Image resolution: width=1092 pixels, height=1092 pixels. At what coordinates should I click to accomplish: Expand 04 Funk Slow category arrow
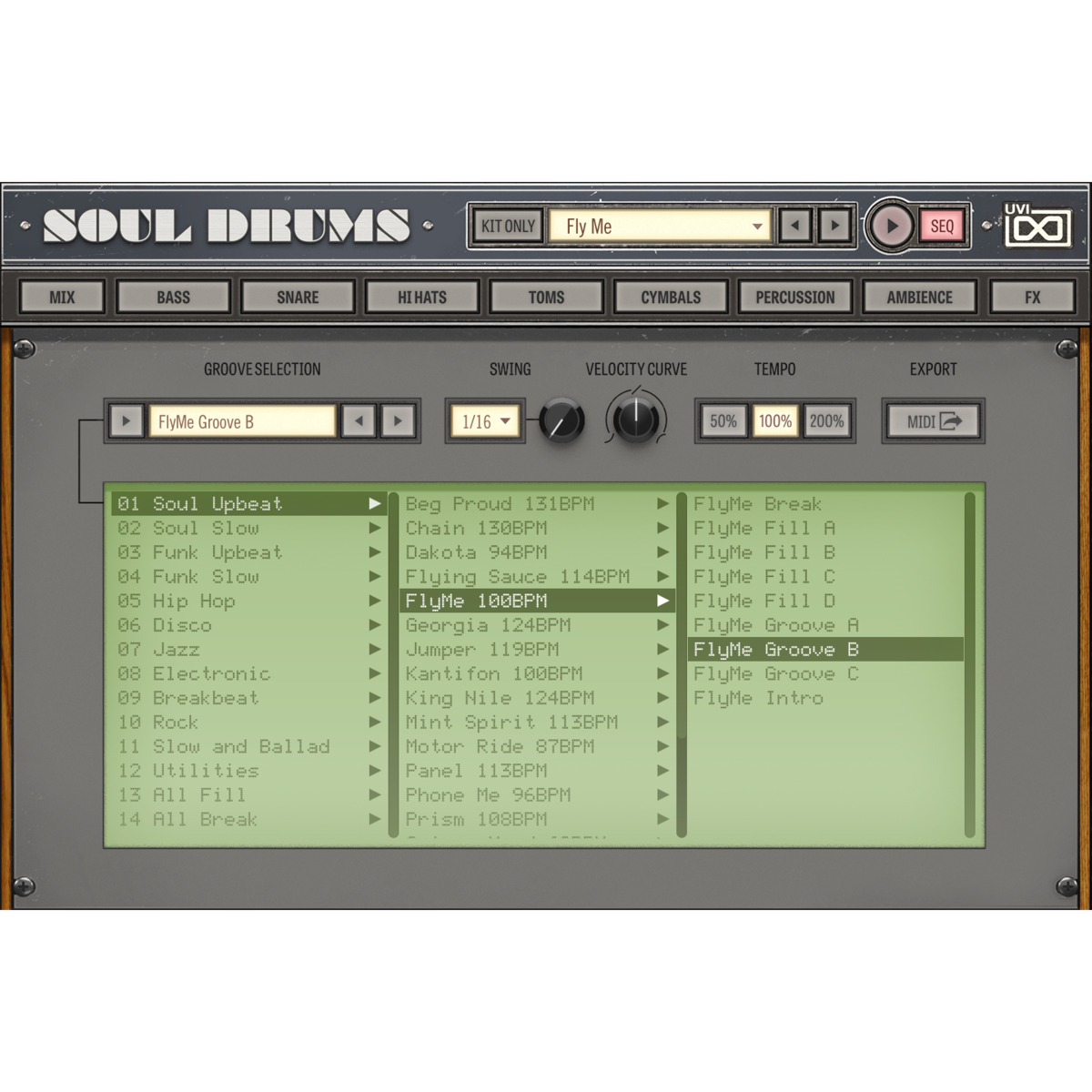pyautogui.click(x=375, y=576)
